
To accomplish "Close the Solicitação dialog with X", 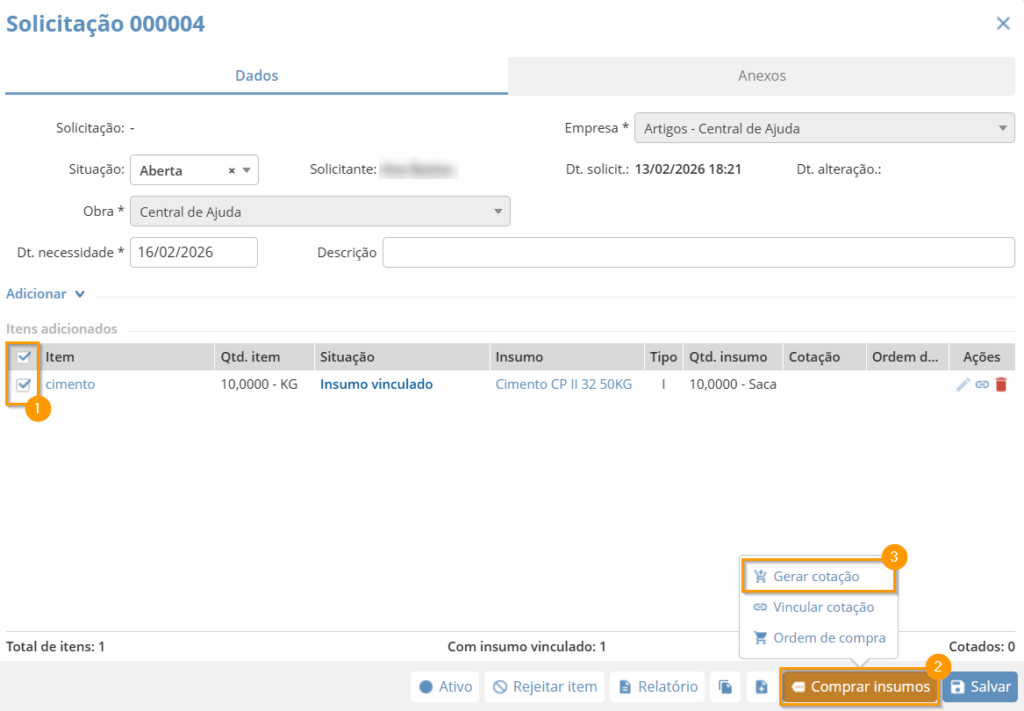I will [x=1003, y=24].
